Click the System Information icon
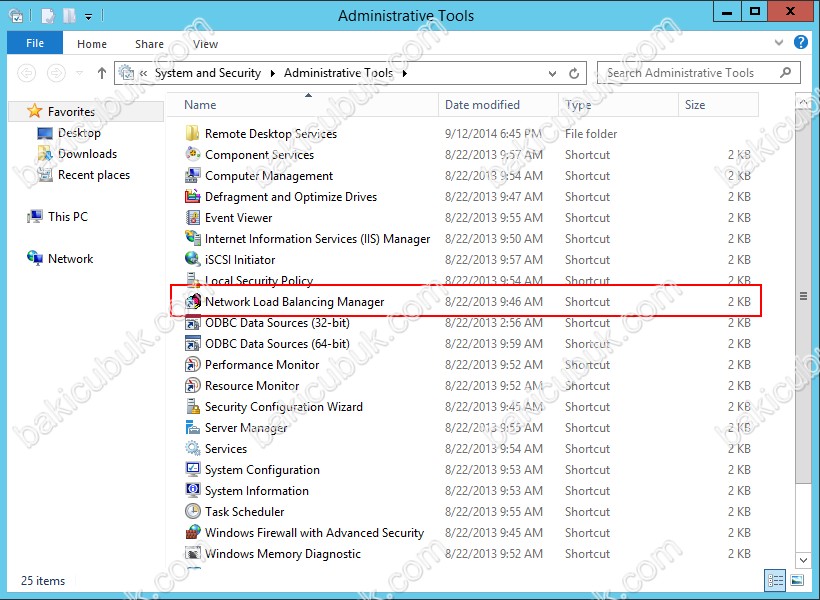820x600 pixels. 192,490
